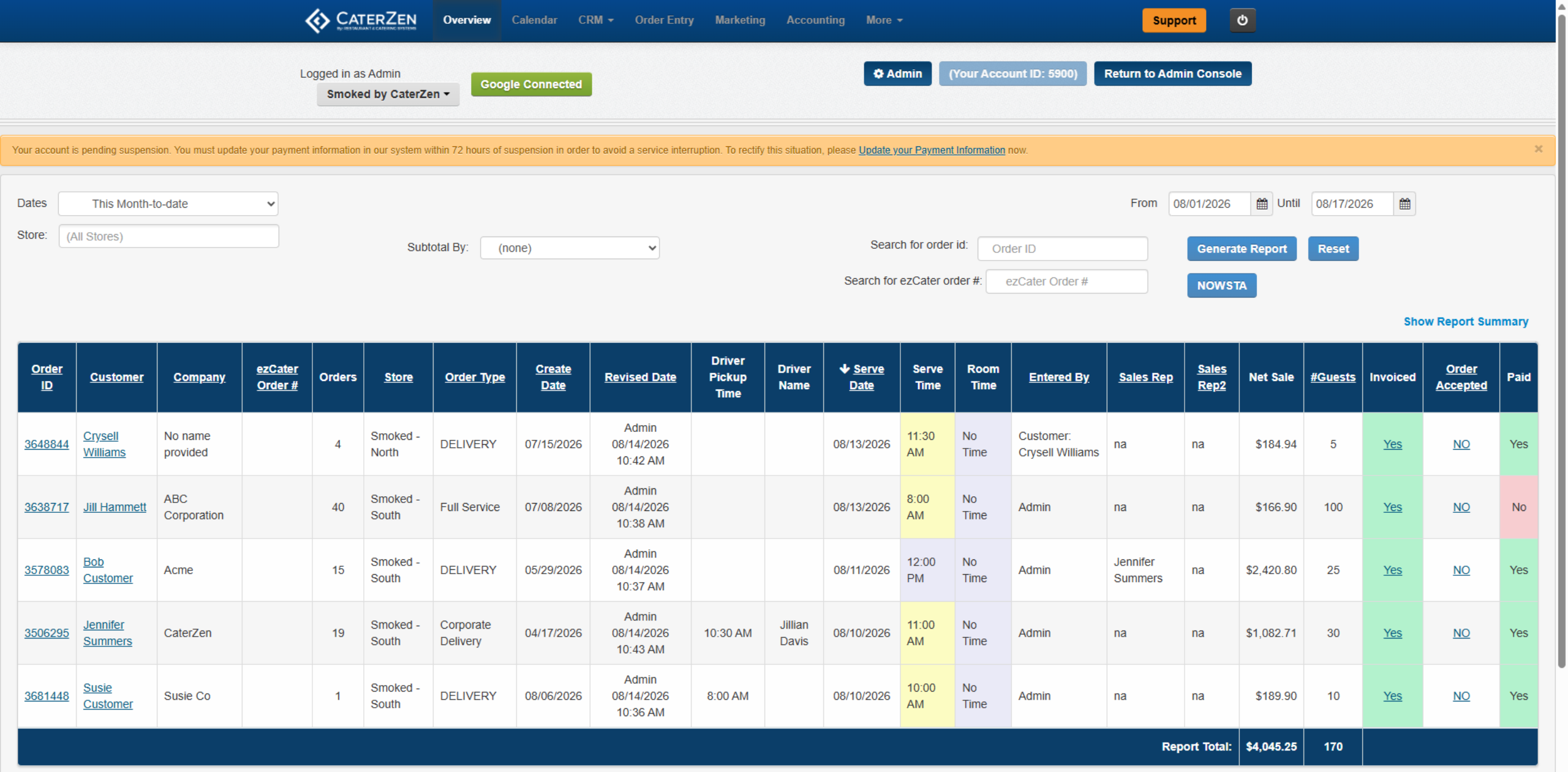Click Generate Report button
This screenshot has width=1568, height=772.
(x=1242, y=249)
